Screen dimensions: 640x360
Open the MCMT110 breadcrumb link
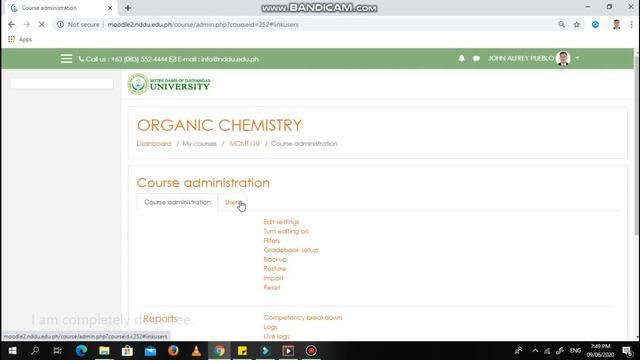[244, 144]
